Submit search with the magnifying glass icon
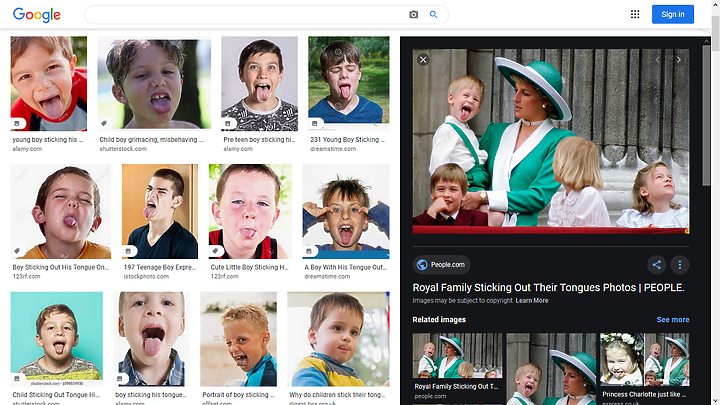Viewport: 720px width, 405px height. [433, 15]
